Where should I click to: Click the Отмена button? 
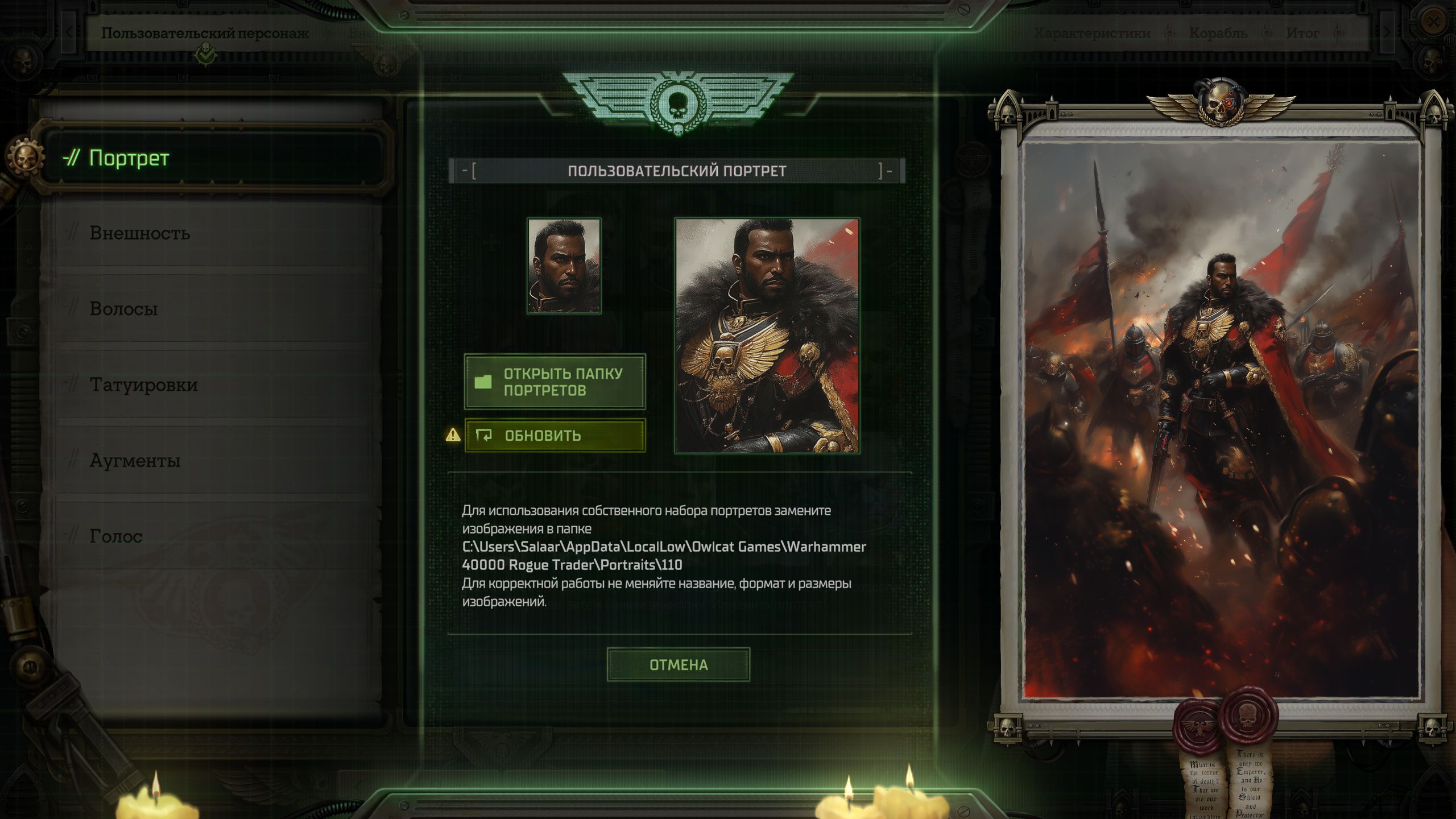tap(678, 664)
